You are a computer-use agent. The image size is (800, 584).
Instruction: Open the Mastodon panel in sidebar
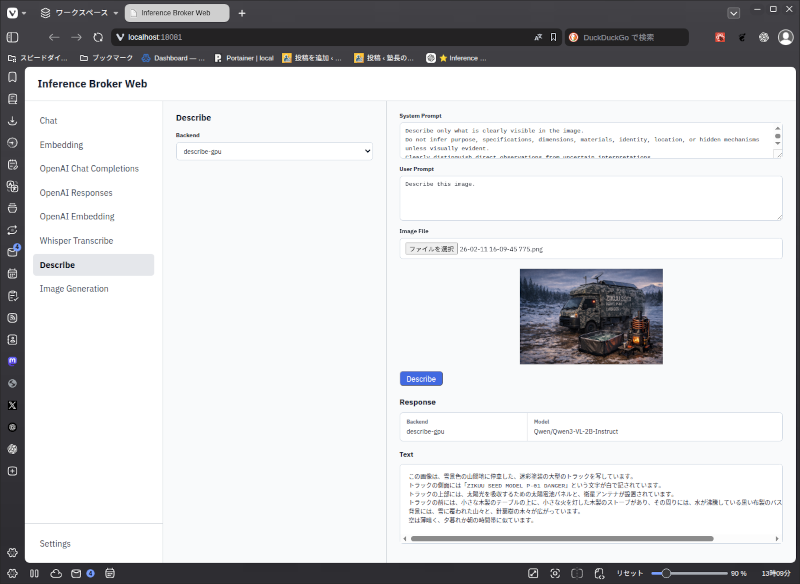point(13,361)
